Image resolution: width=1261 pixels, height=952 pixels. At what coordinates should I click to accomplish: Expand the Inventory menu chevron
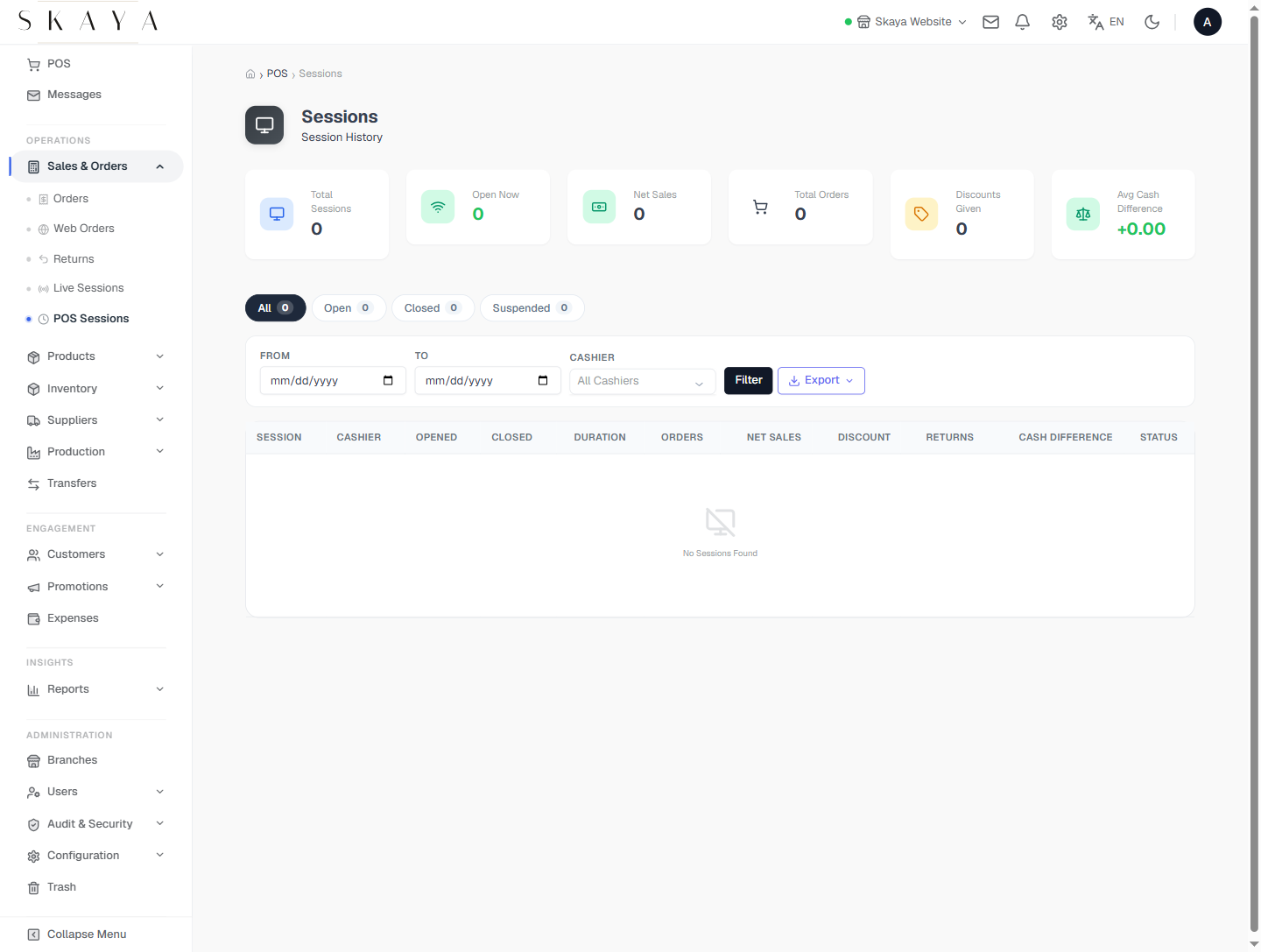[x=160, y=388]
